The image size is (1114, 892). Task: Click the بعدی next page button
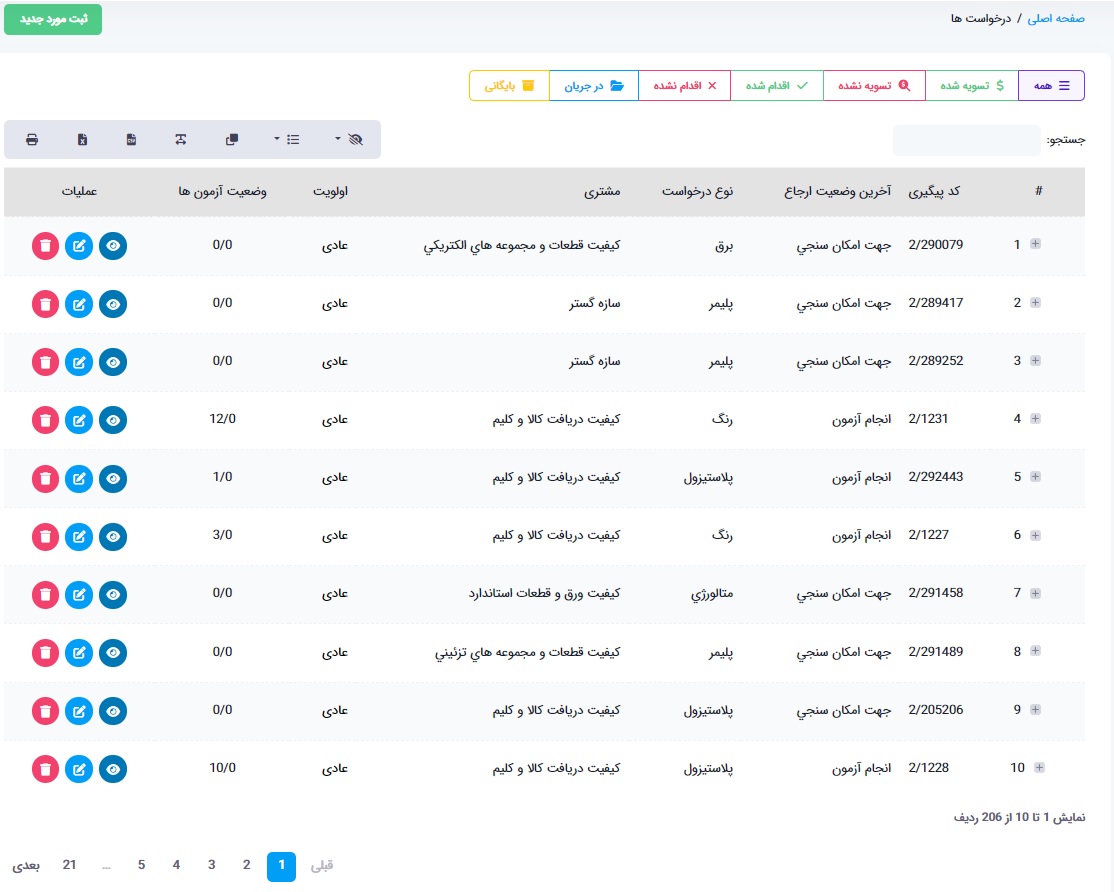click(26, 866)
